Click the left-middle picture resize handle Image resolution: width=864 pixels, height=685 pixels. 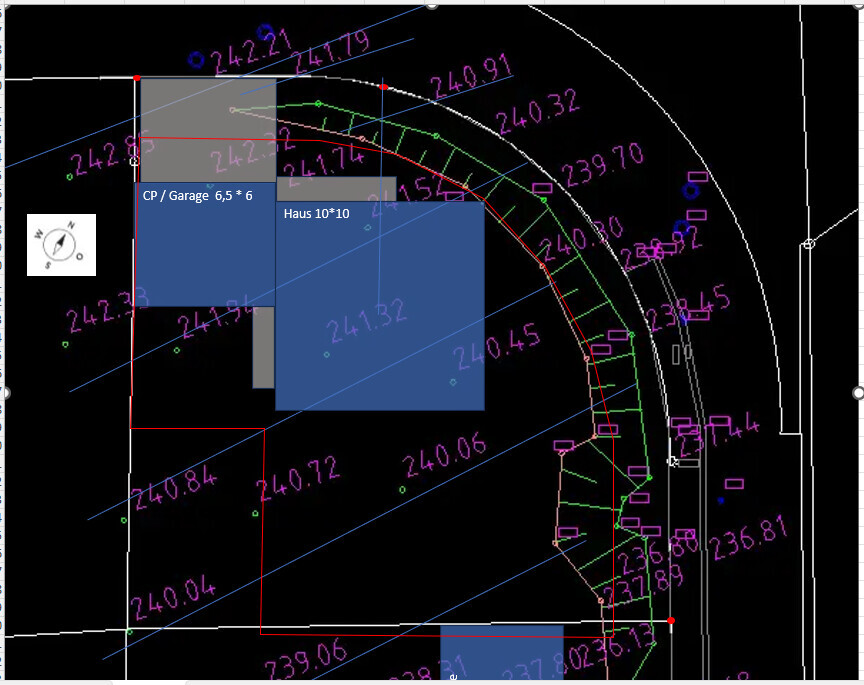3,392
